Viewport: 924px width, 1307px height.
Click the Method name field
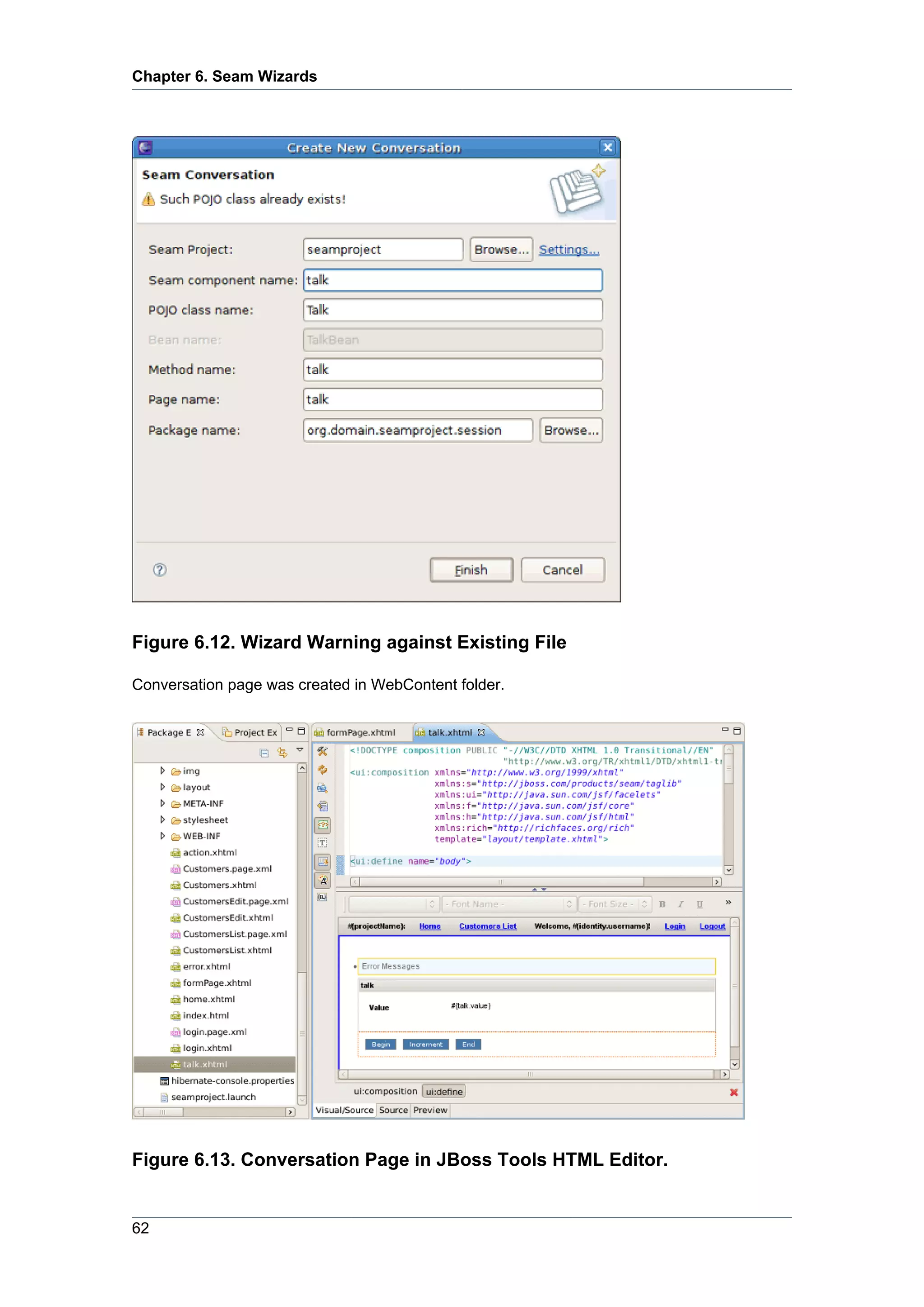453,370
